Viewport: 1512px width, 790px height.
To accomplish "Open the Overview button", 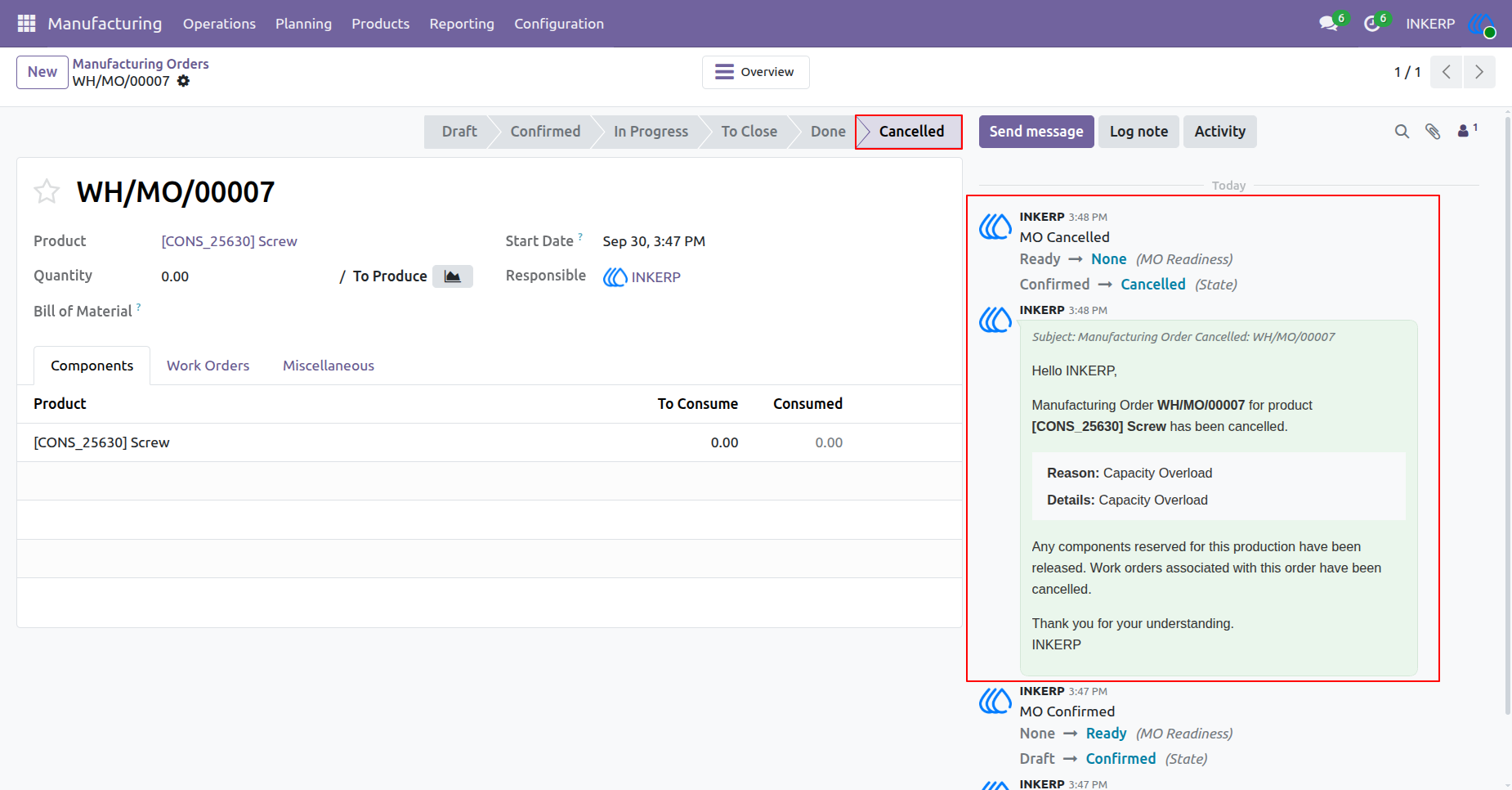I will click(x=756, y=72).
